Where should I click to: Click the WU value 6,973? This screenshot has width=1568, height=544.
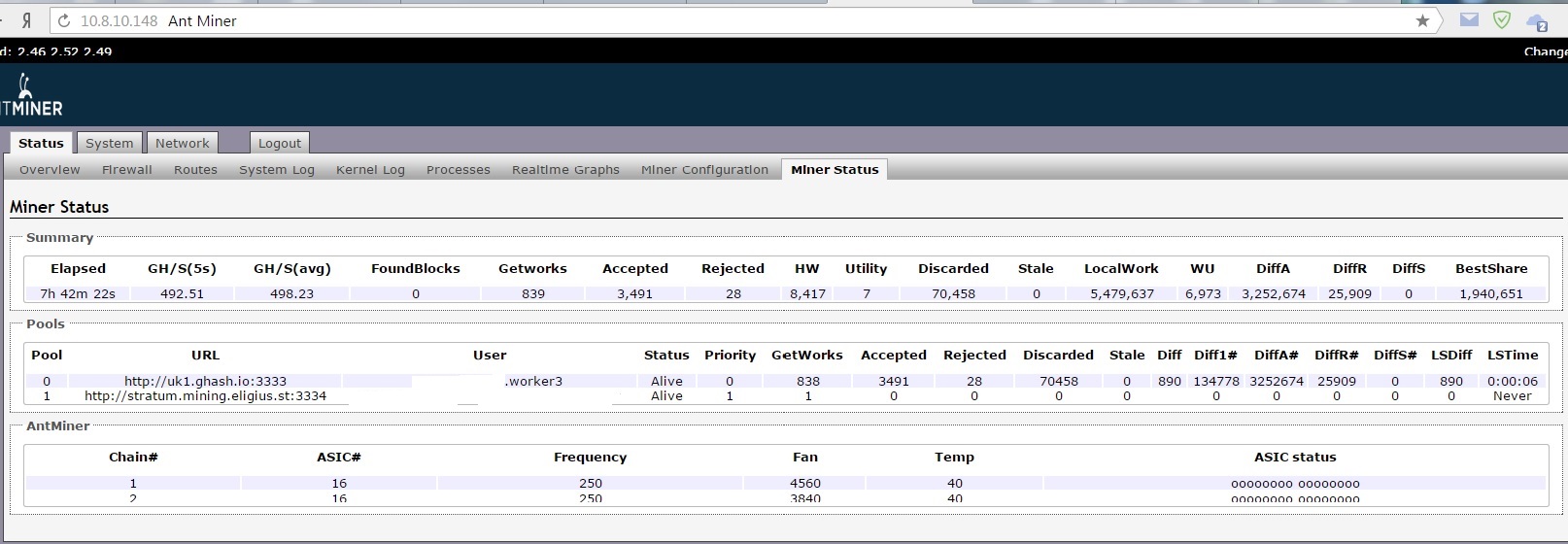pos(1203,293)
